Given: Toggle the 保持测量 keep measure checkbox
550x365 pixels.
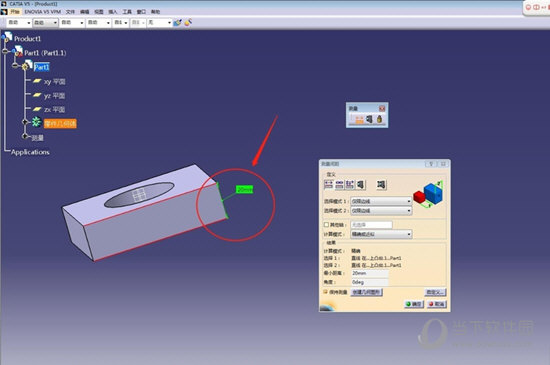Looking at the screenshot, I should coord(326,292).
